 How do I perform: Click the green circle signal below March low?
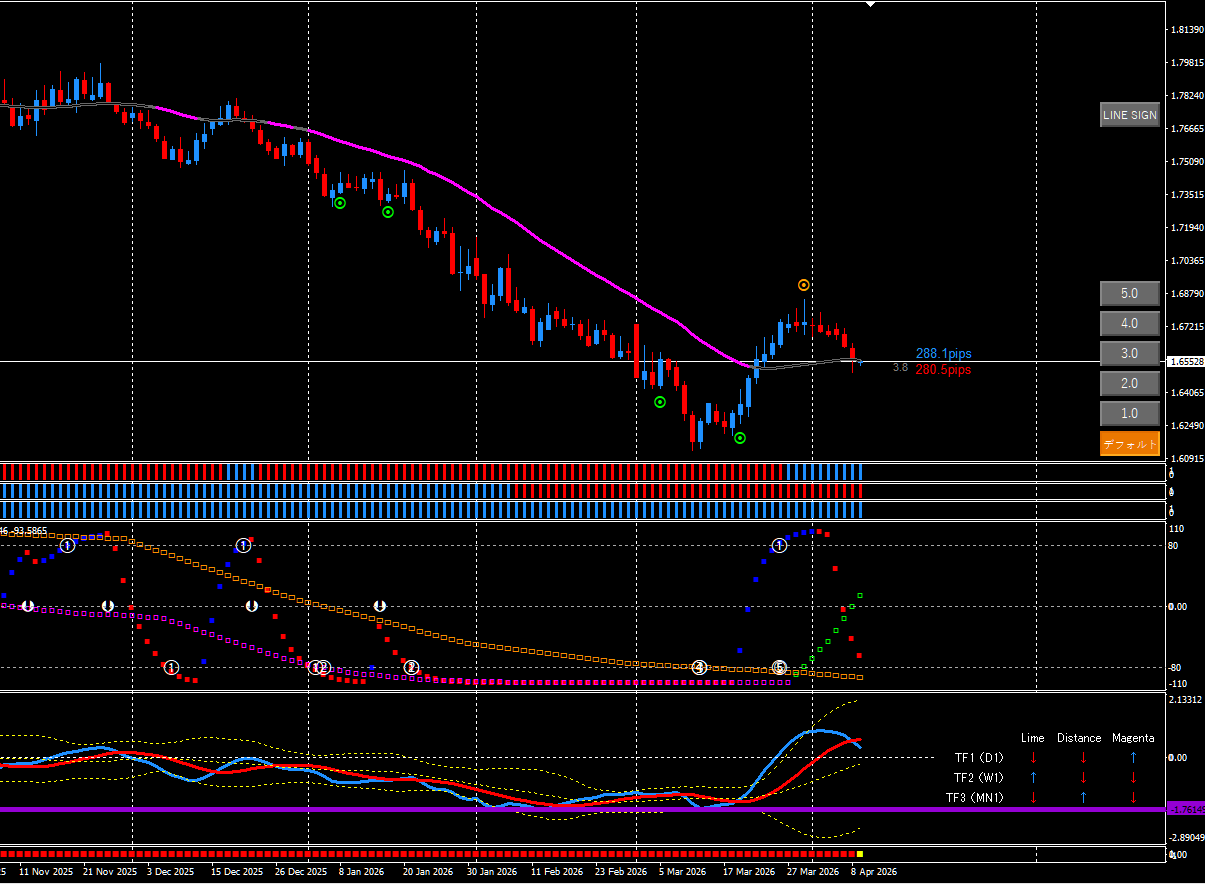coord(739,438)
